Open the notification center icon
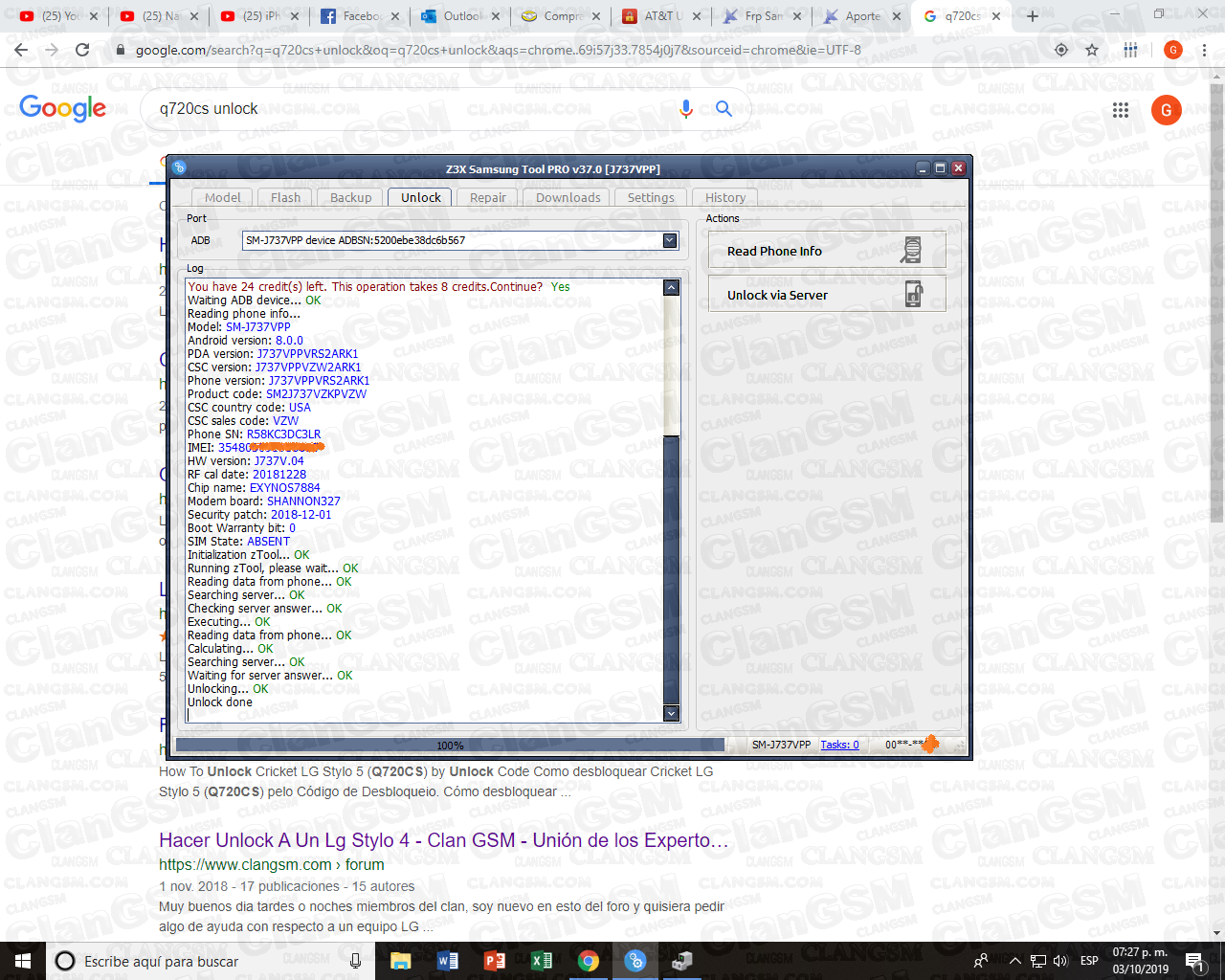 click(x=1194, y=961)
